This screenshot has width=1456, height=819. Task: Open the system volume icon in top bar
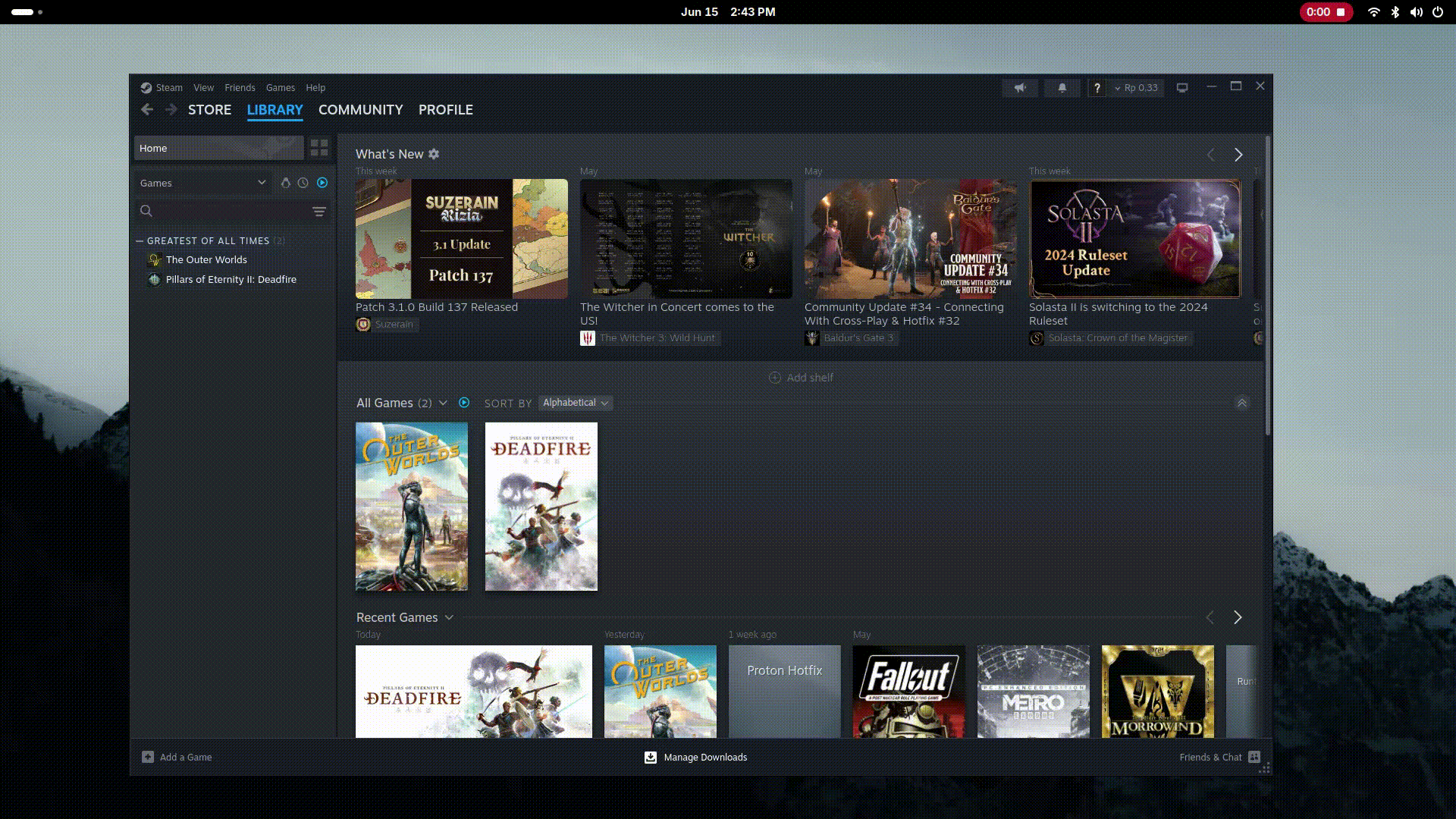click(x=1416, y=12)
